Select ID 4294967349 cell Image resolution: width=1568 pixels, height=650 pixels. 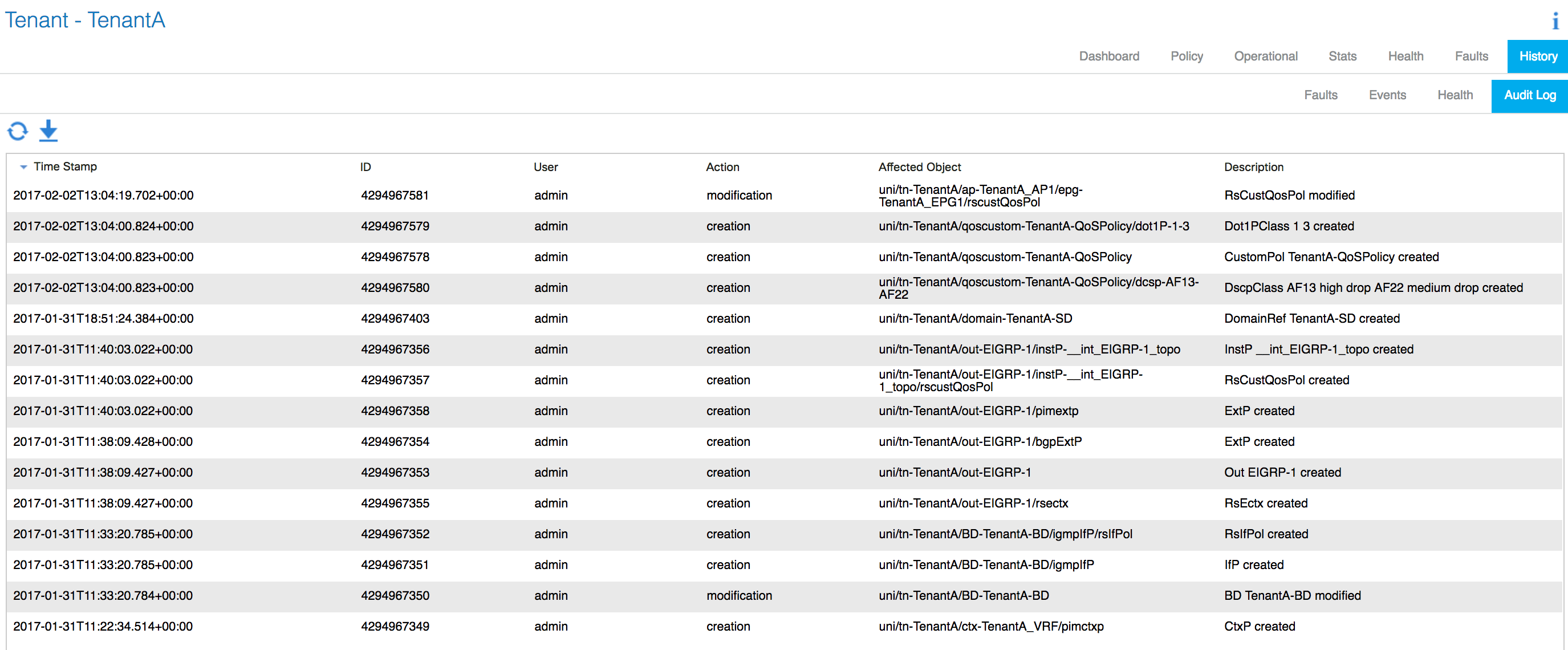coord(395,626)
